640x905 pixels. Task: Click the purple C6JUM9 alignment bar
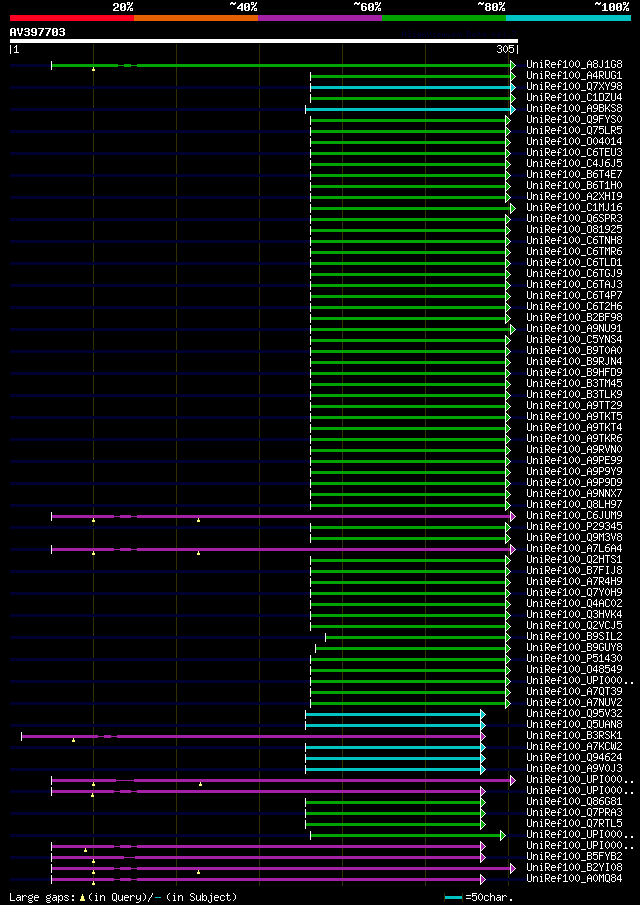281,516
